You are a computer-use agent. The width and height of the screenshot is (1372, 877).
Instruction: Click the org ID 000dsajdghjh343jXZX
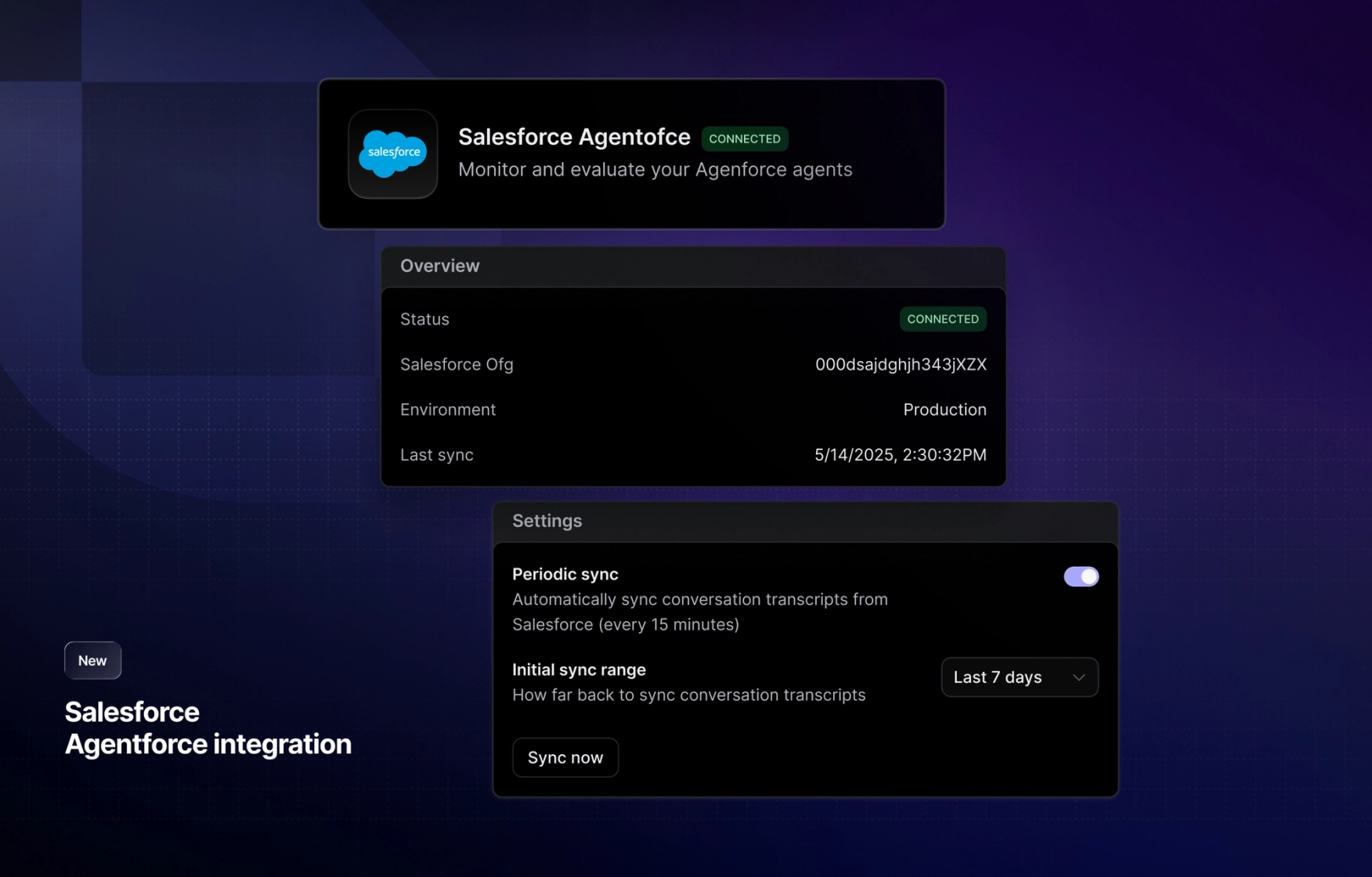[901, 364]
